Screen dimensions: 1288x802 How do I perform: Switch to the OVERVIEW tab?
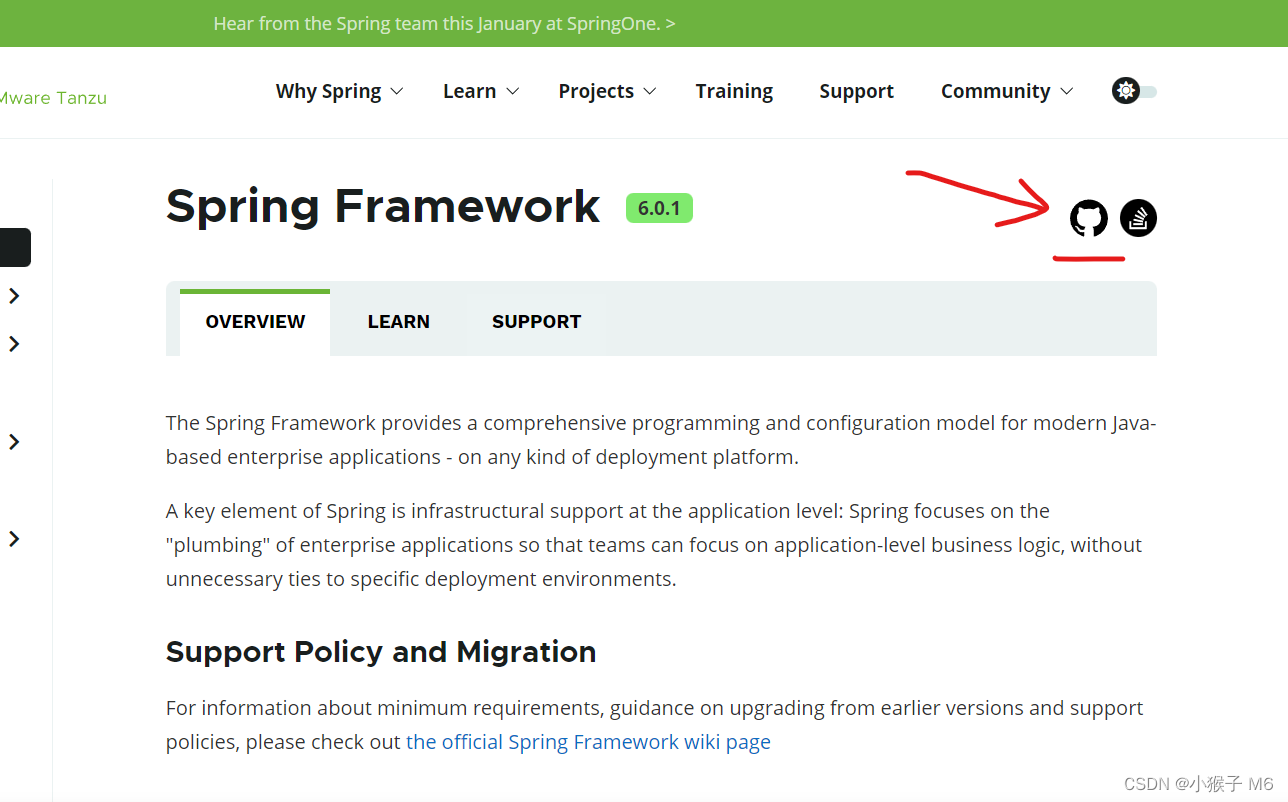coord(255,322)
